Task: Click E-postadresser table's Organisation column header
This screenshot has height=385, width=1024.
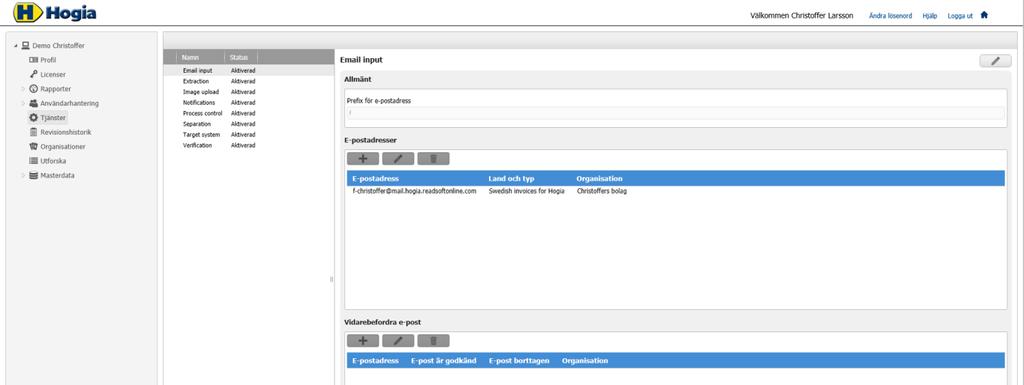Action: pos(599,179)
